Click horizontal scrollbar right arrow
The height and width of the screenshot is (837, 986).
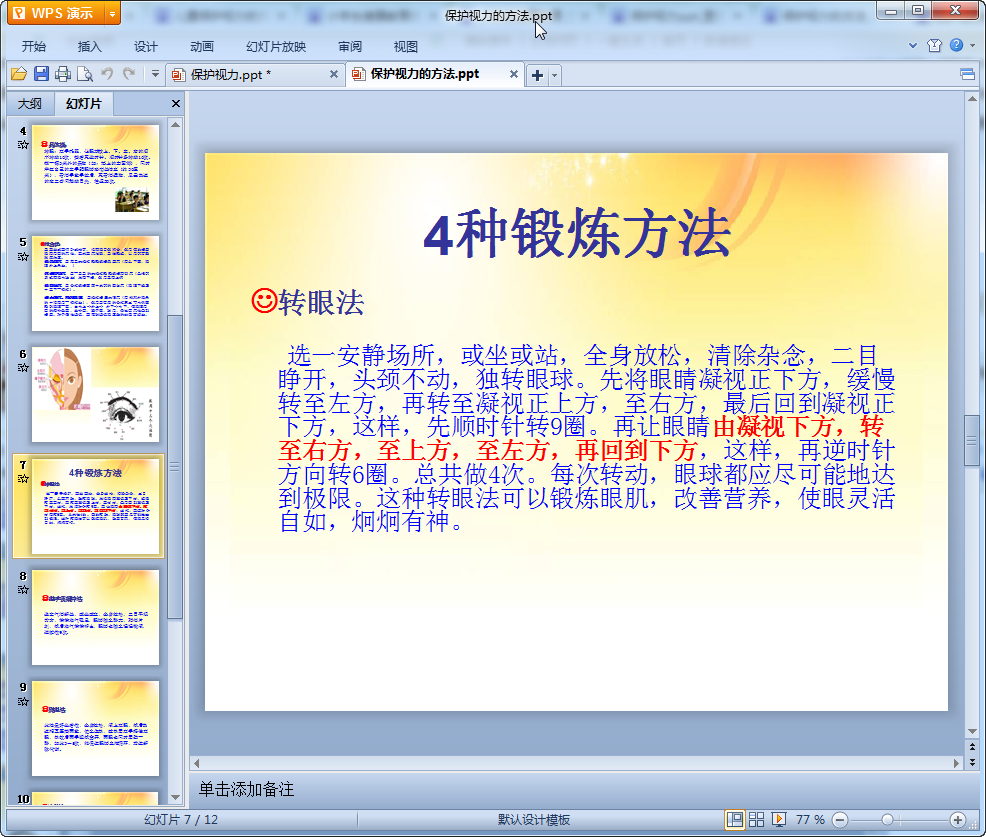[x=956, y=763]
